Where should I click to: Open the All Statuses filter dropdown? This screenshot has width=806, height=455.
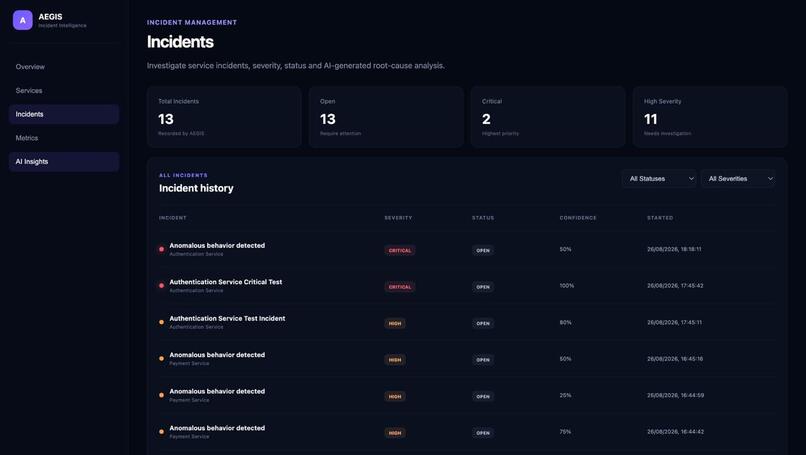[x=659, y=178]
